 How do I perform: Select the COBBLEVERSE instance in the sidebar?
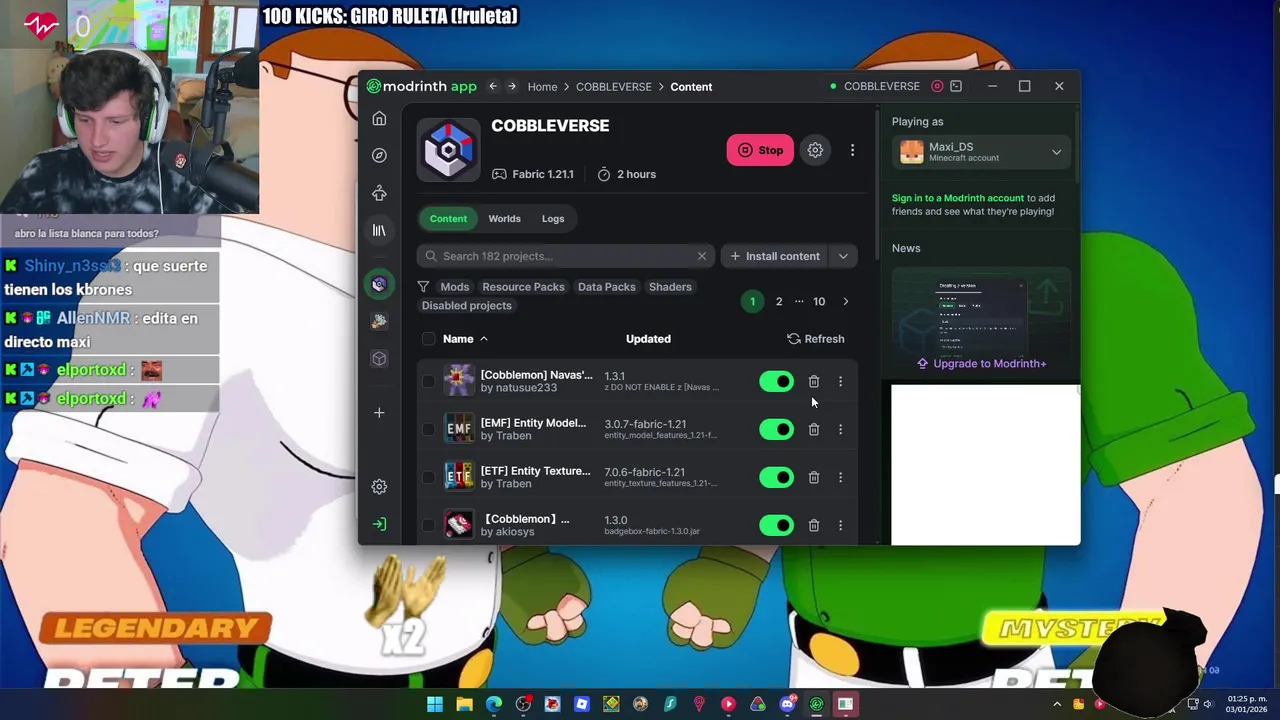pos(379,284)
